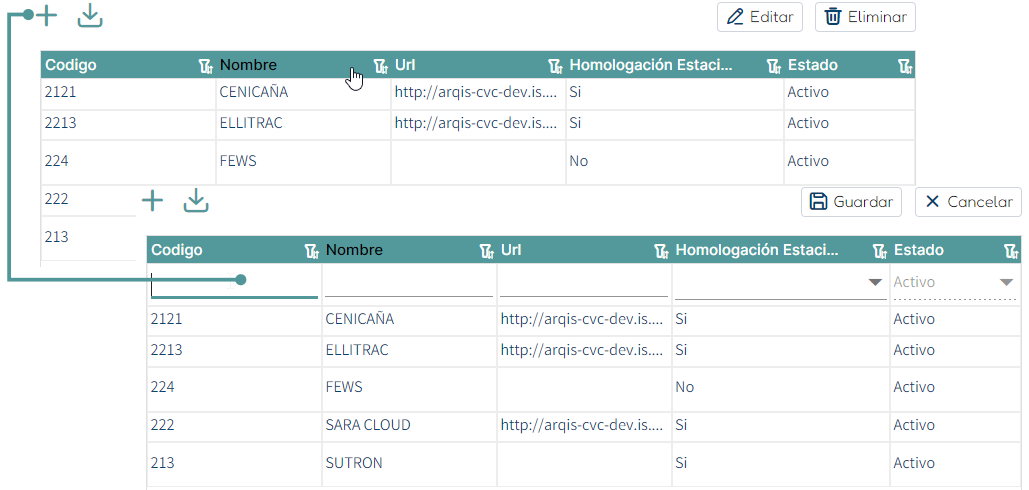Image resolution: width=1029 pixels, height=490 pixels.
Task: Focus the new row Codigo input field
Action: coord(234,285)
